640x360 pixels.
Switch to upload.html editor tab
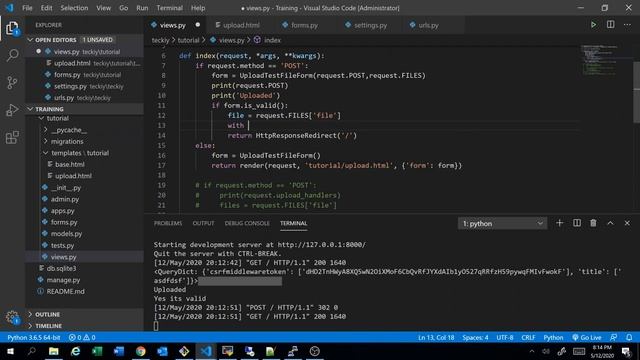(238, 25)
